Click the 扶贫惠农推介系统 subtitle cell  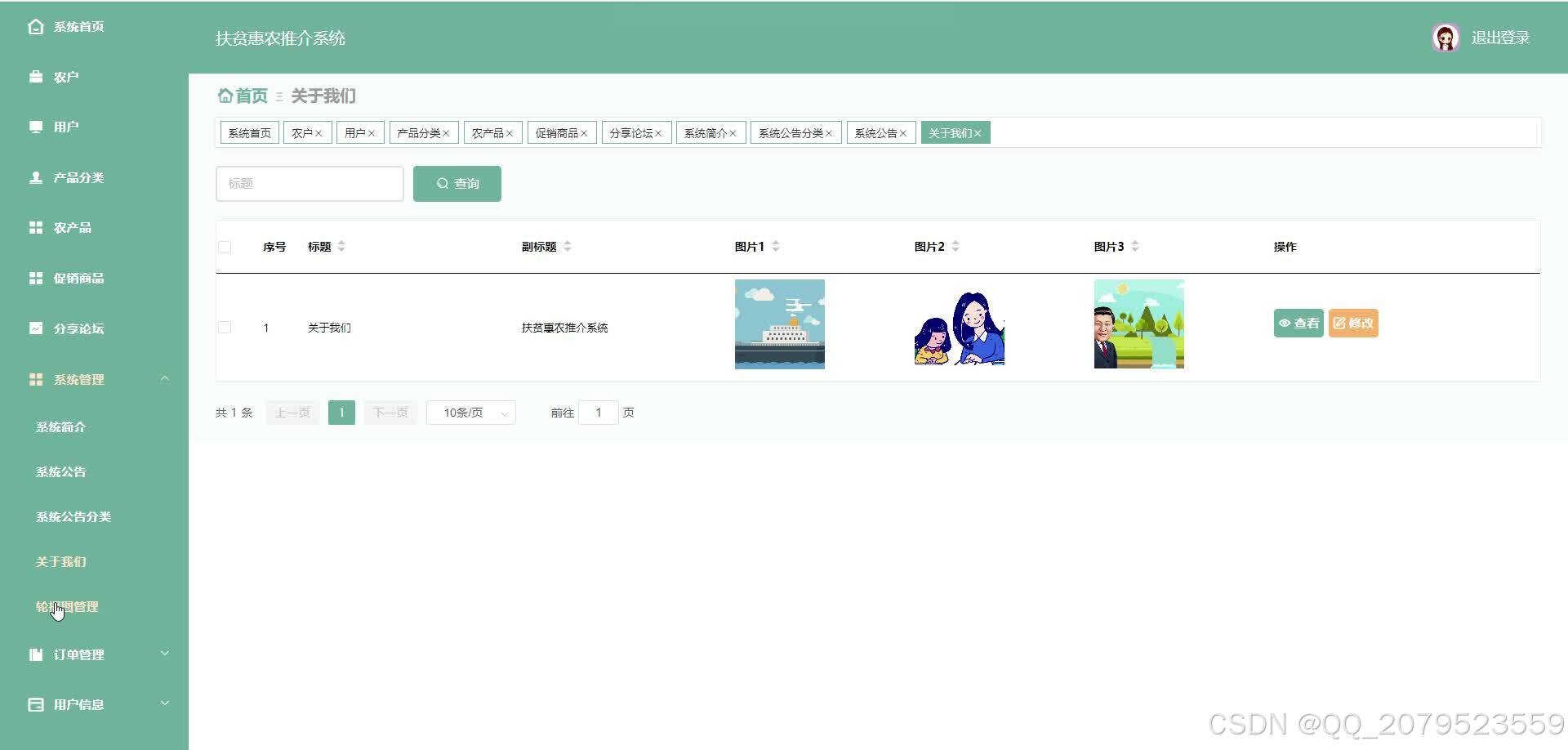565,328
